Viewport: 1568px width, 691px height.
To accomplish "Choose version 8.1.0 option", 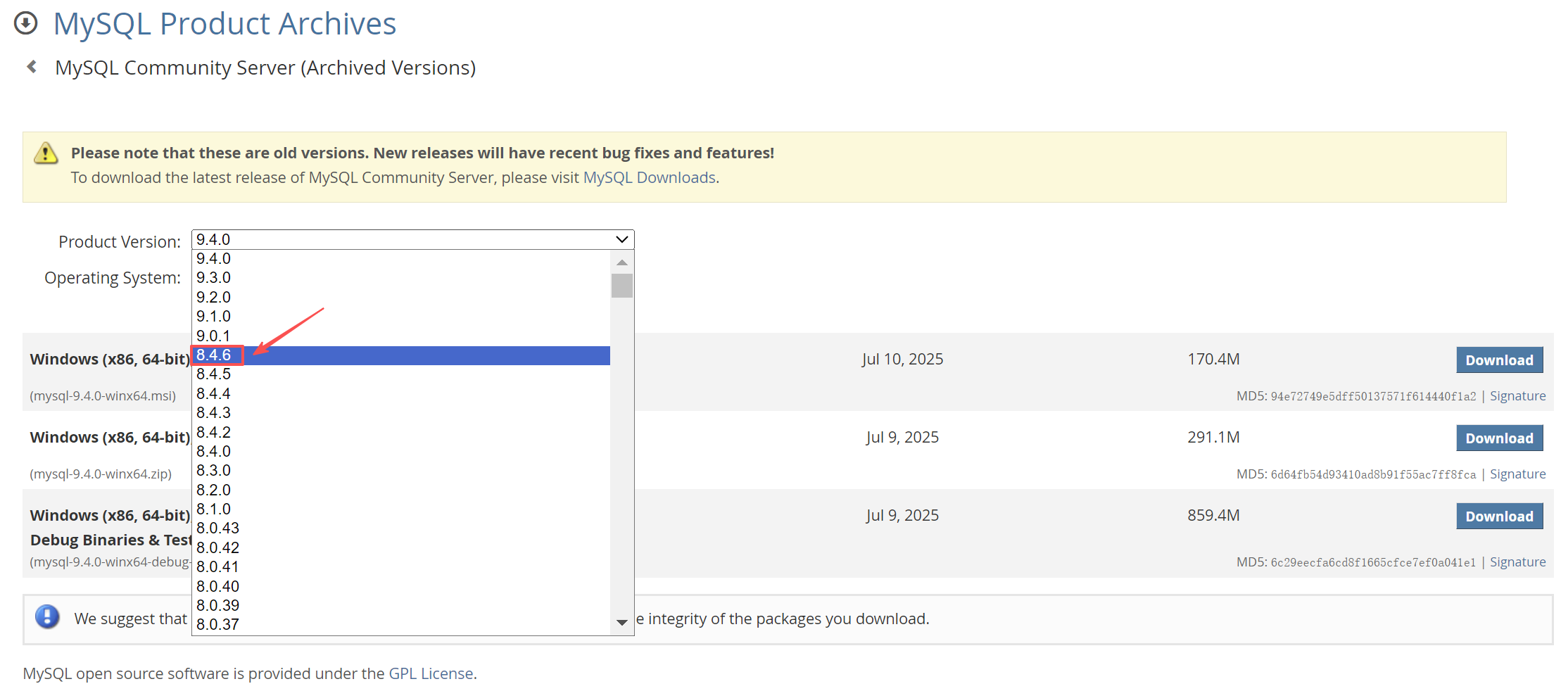I will (400, 509).
